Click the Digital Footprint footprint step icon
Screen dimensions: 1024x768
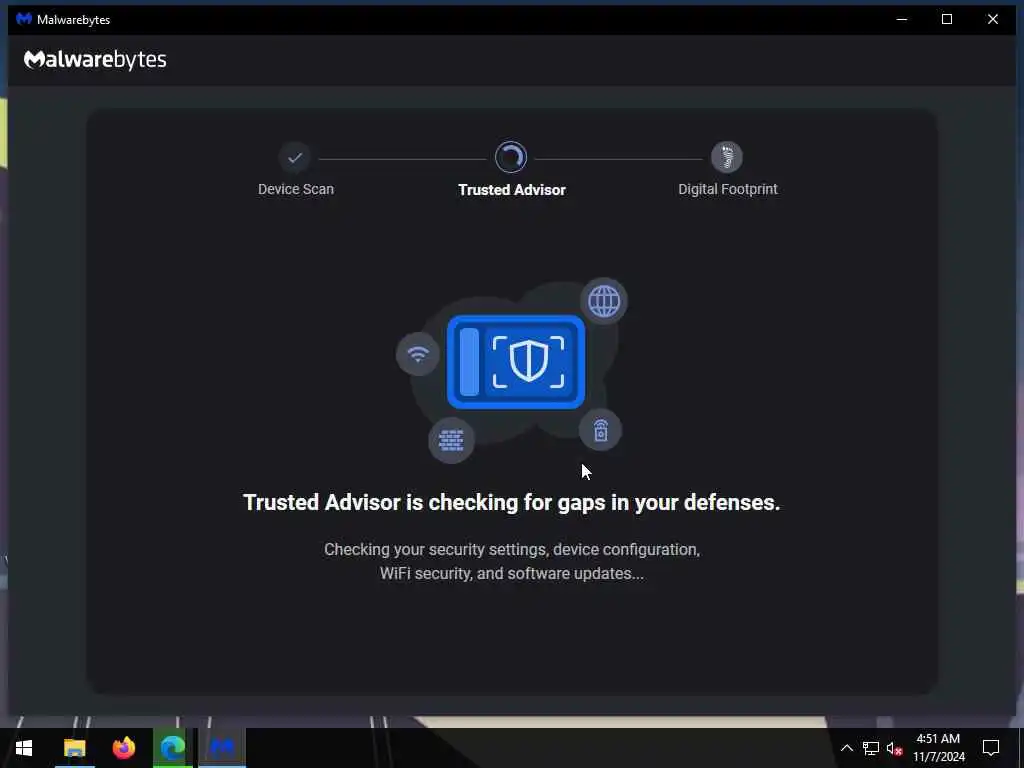click(727, 157)
